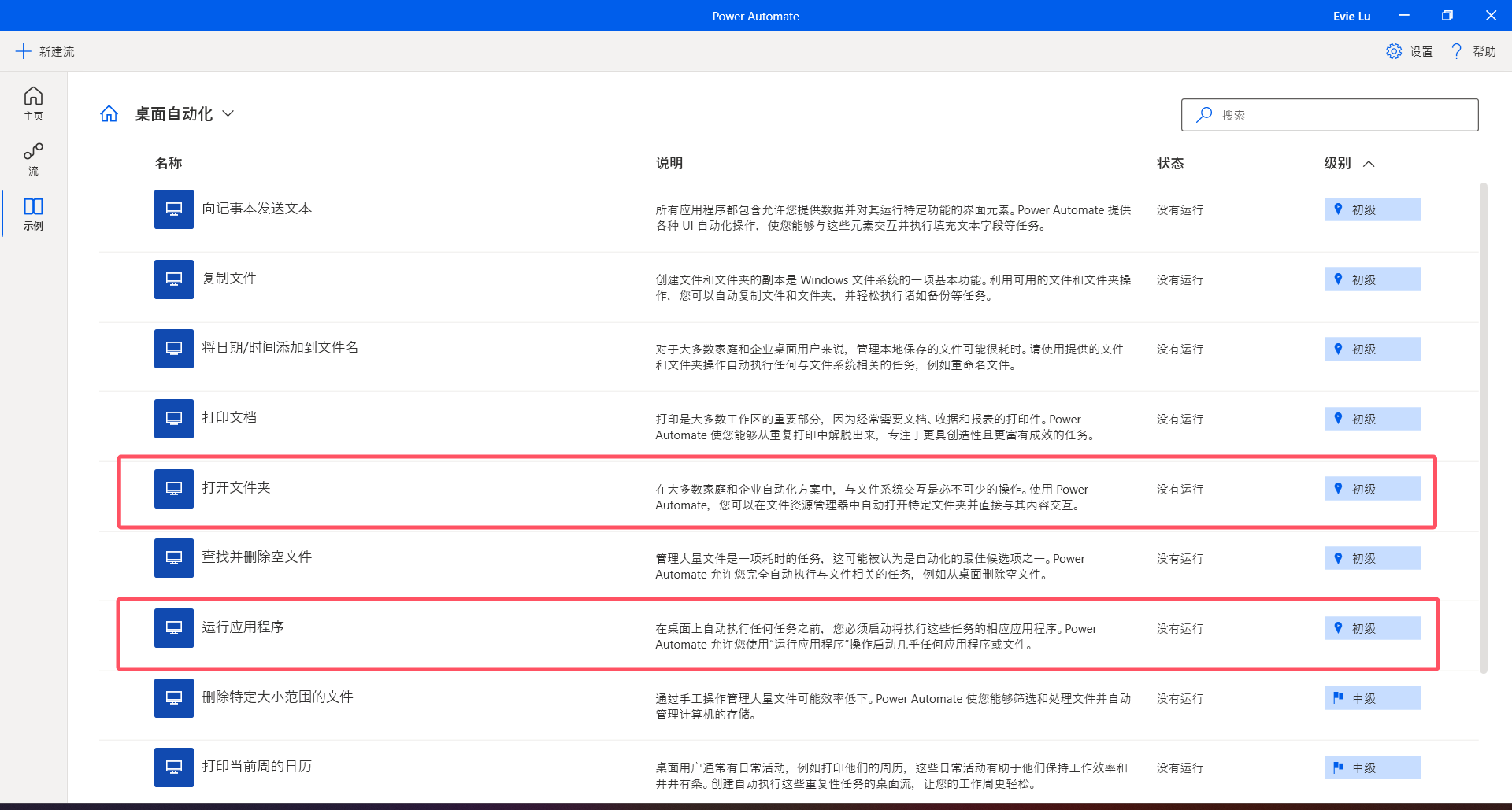Select the 运行应用程序 example
Viewport: 1512px width, 810px height.
243,627
